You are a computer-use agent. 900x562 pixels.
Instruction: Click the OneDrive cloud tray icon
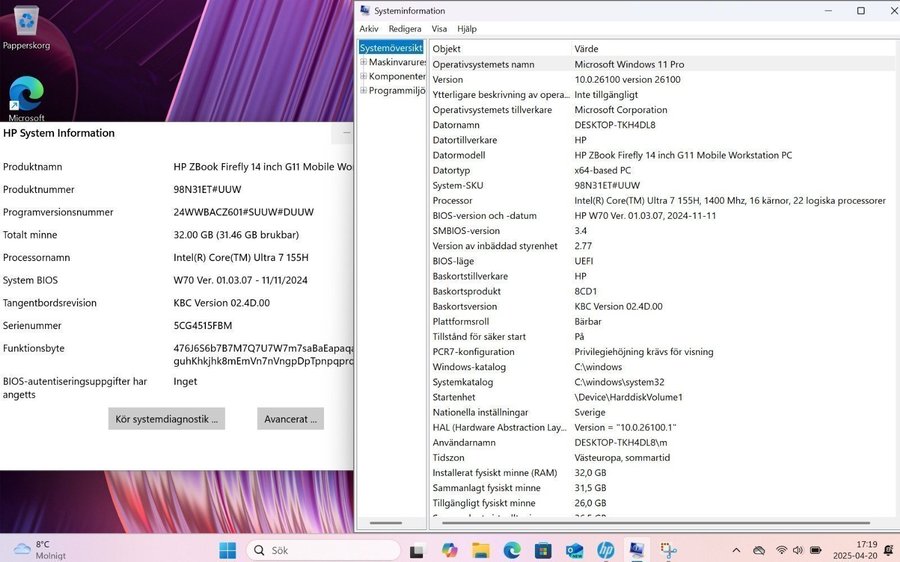pos(759,550)
